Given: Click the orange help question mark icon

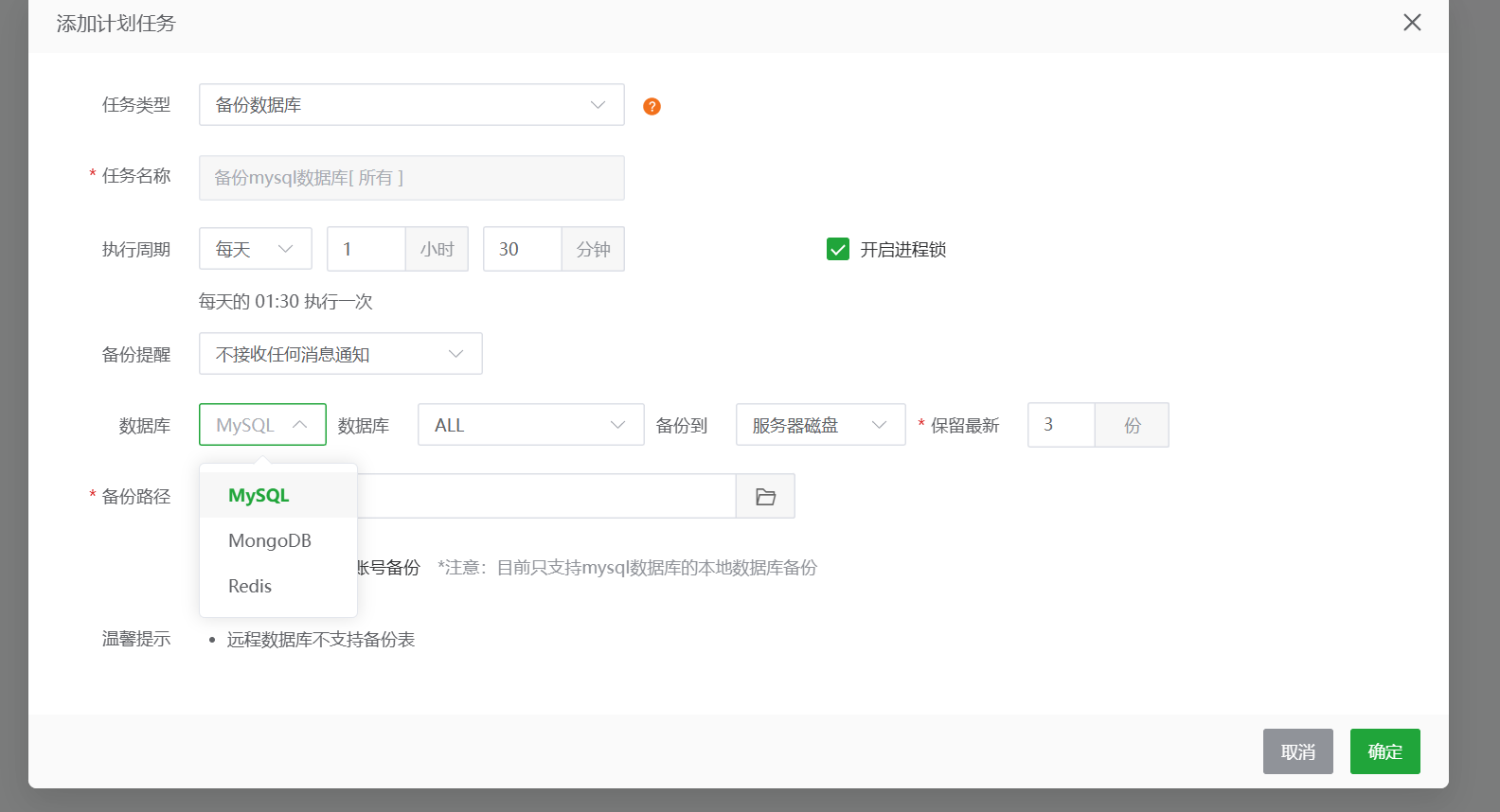Looking at the screenshot, I should (652, 106).
